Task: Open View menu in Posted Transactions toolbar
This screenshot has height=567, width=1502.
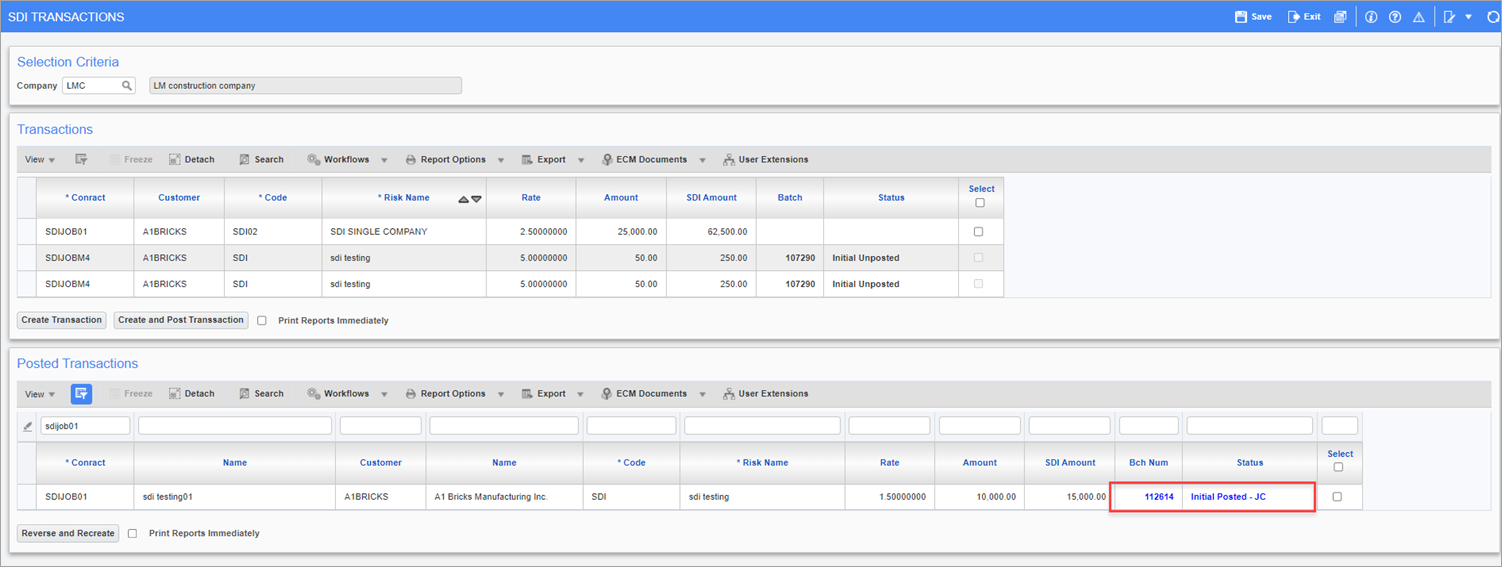Action: pos(39,394)
